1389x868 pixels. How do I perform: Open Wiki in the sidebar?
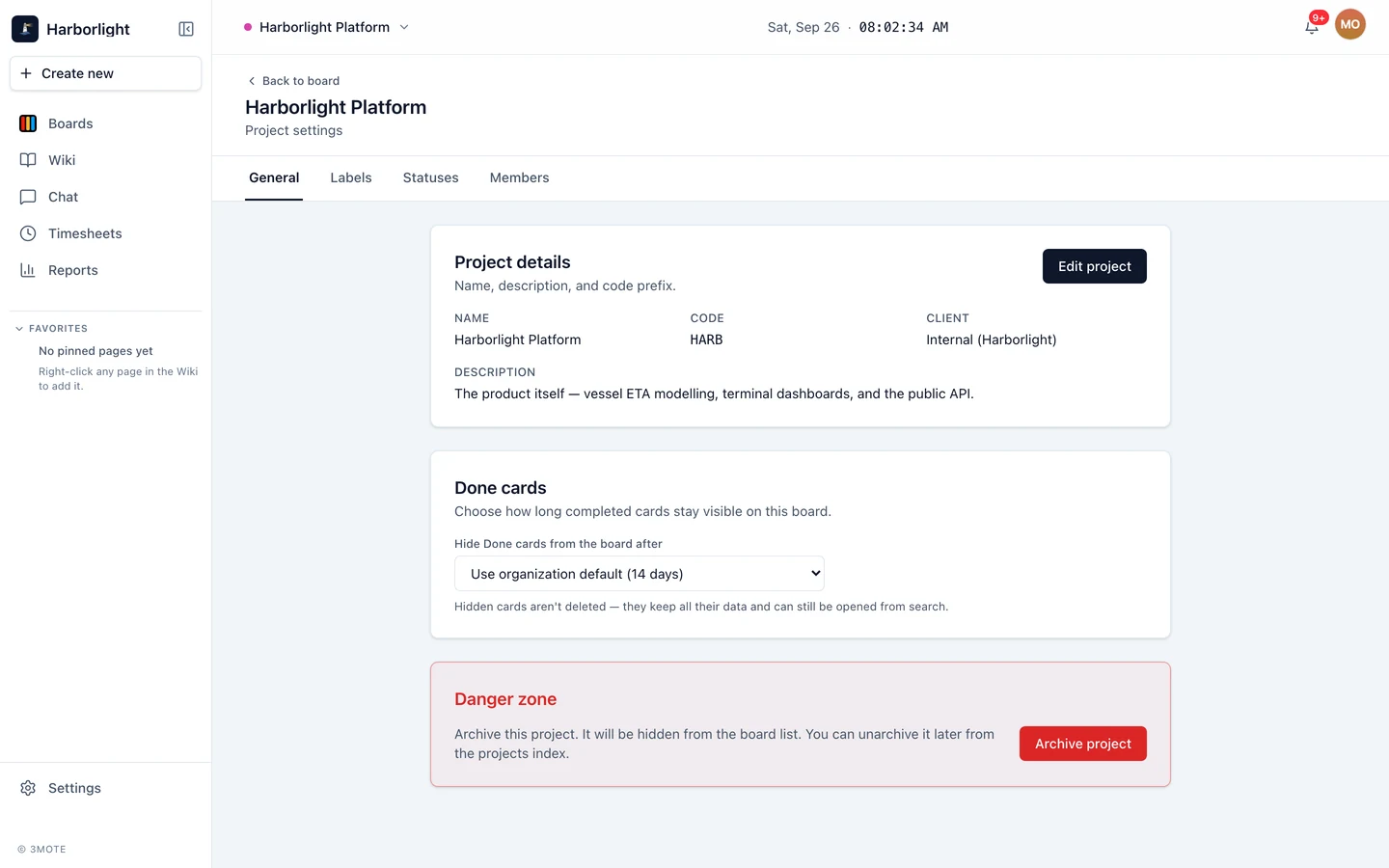[x=105, y=160]
